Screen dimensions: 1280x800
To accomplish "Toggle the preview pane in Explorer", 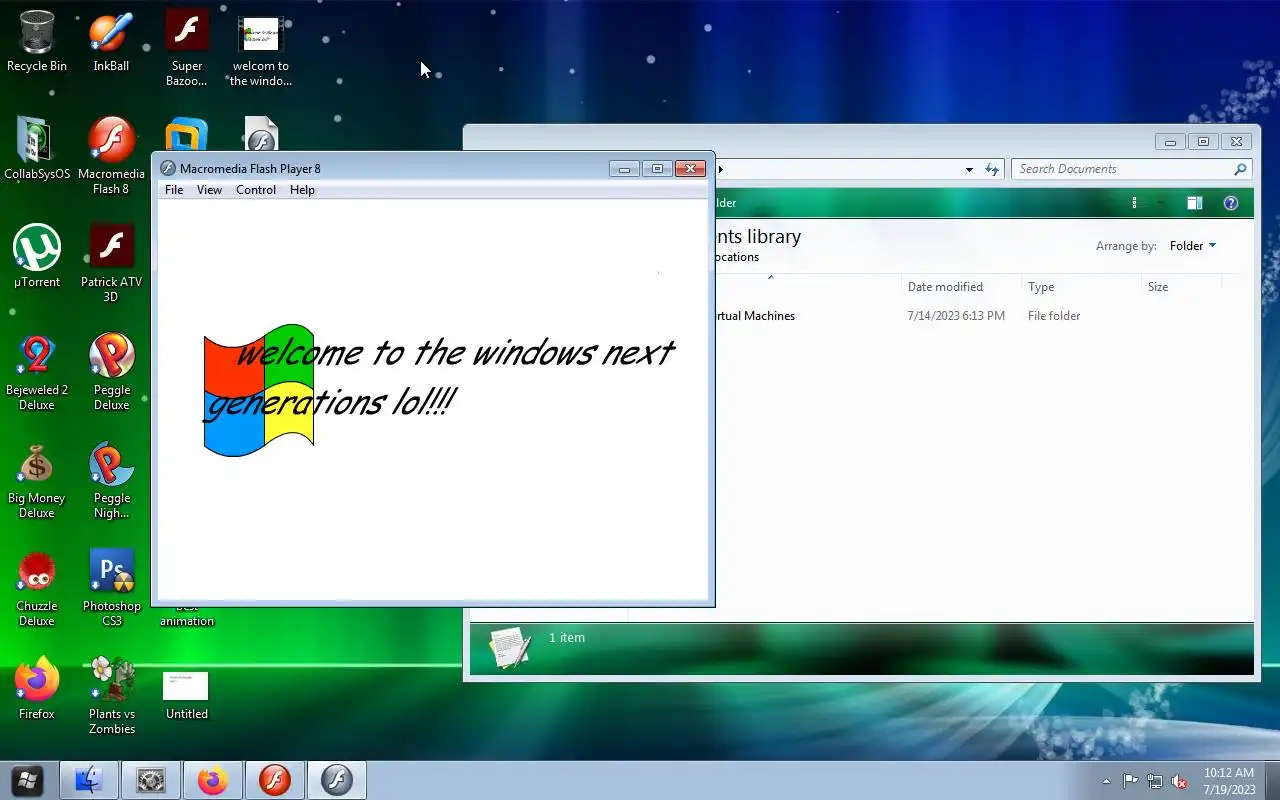I will (1194, 203).
